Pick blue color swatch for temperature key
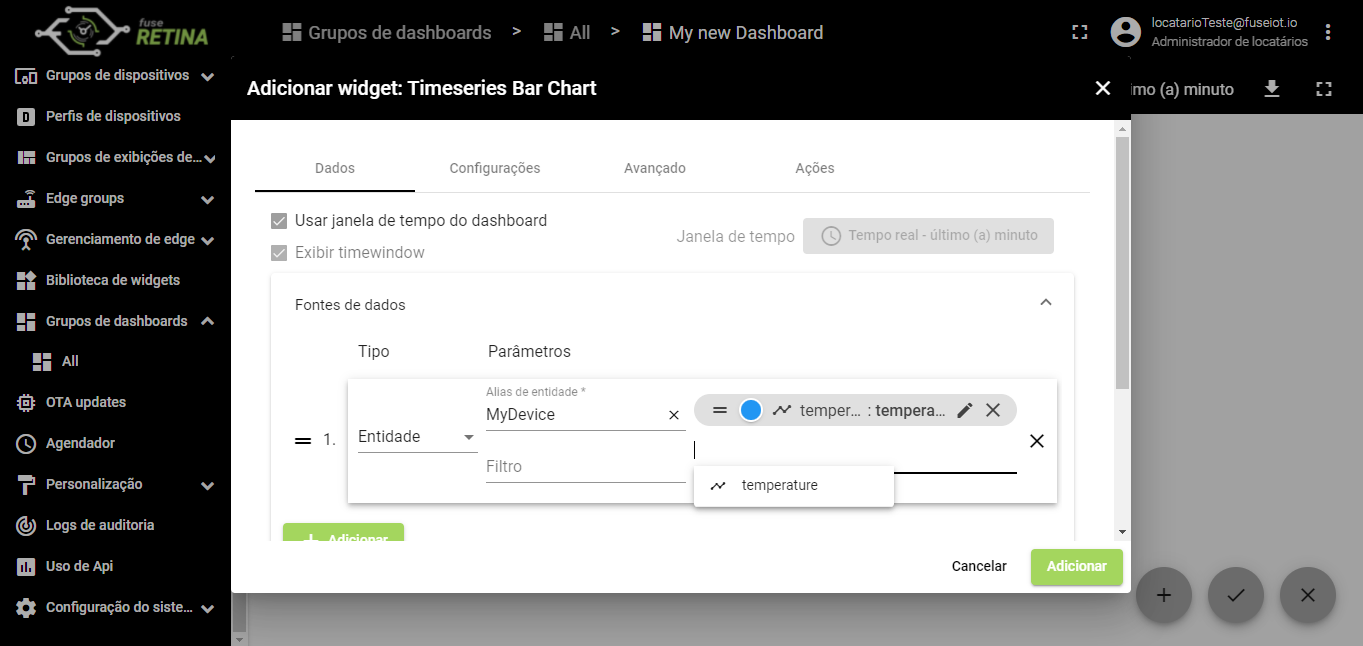1363x646 pixels. pyautogui.click(x=751, y=410)
